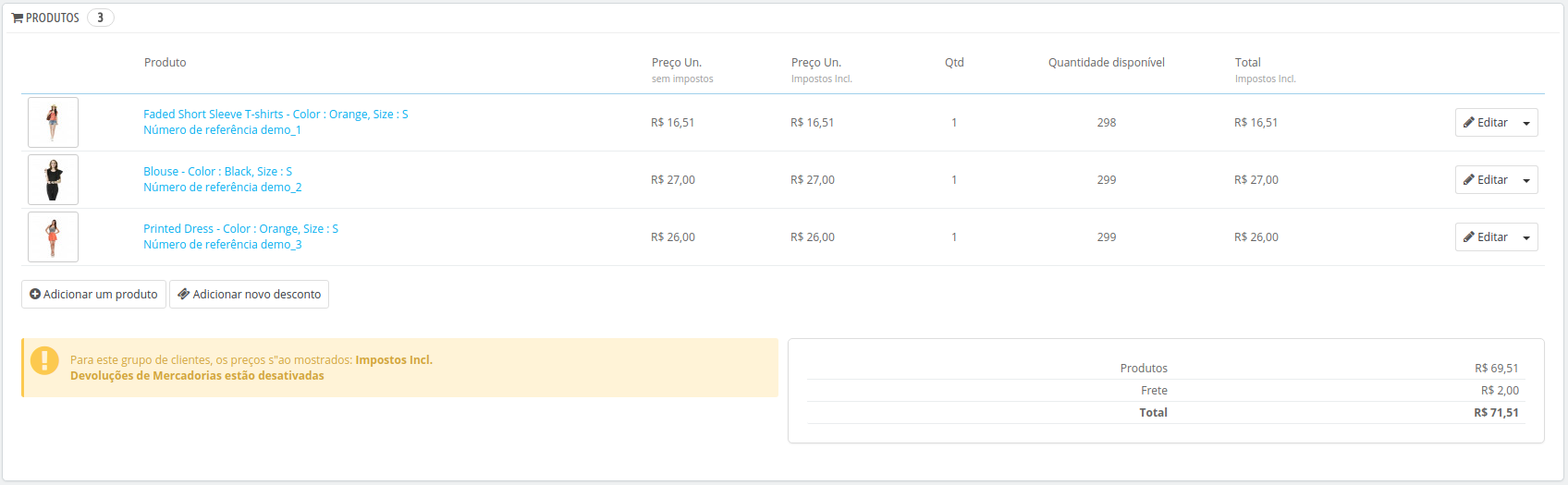Click the products count badge showing 3
This screenshot has height=485, width=1568.
[x=101, y=18]
